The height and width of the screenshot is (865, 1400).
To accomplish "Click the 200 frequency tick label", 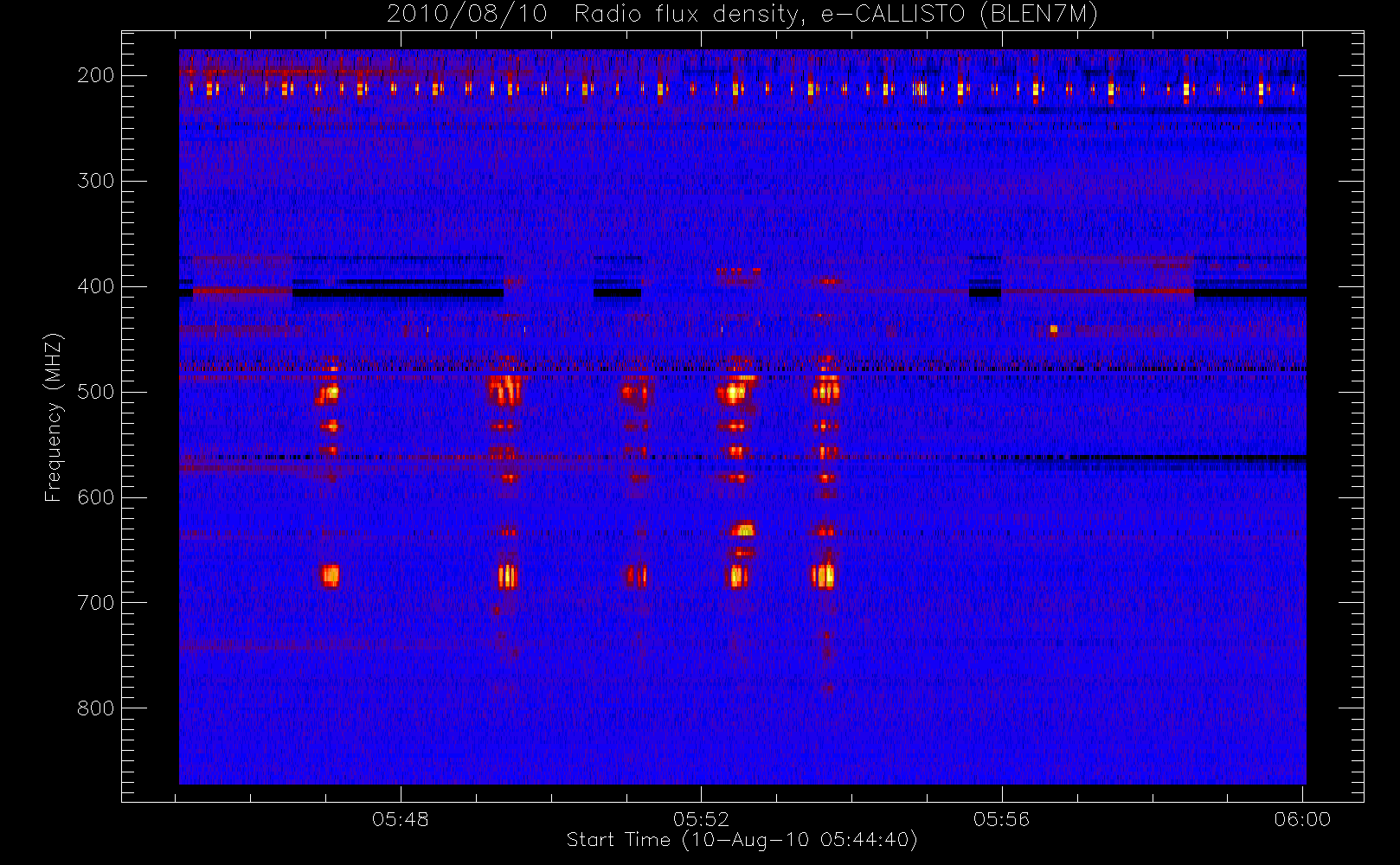I will (x=95, y=75).
